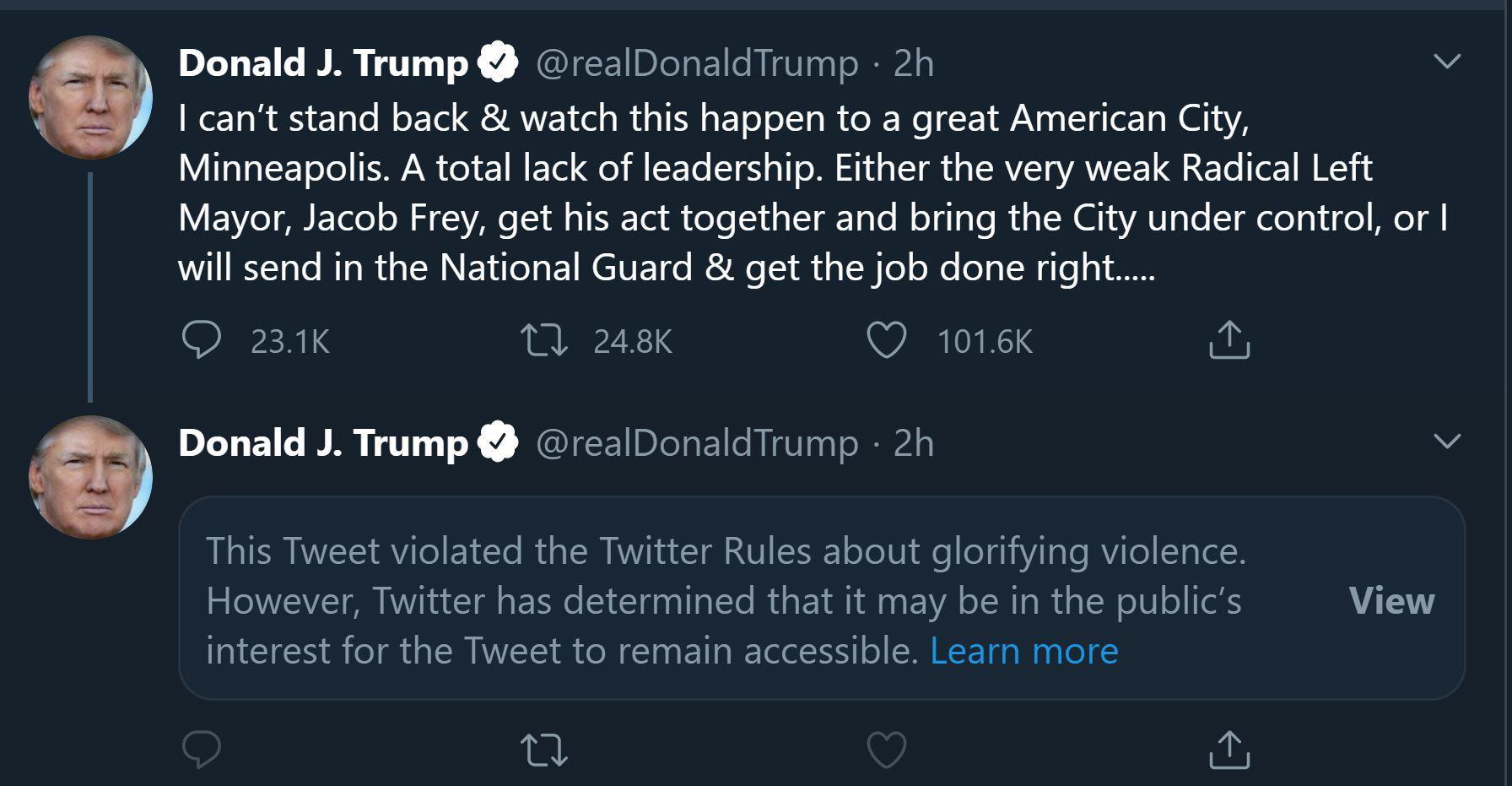Screen dimensions: 1512x786
Task: Like the first Trump tweet
Action: pos(888,339)
